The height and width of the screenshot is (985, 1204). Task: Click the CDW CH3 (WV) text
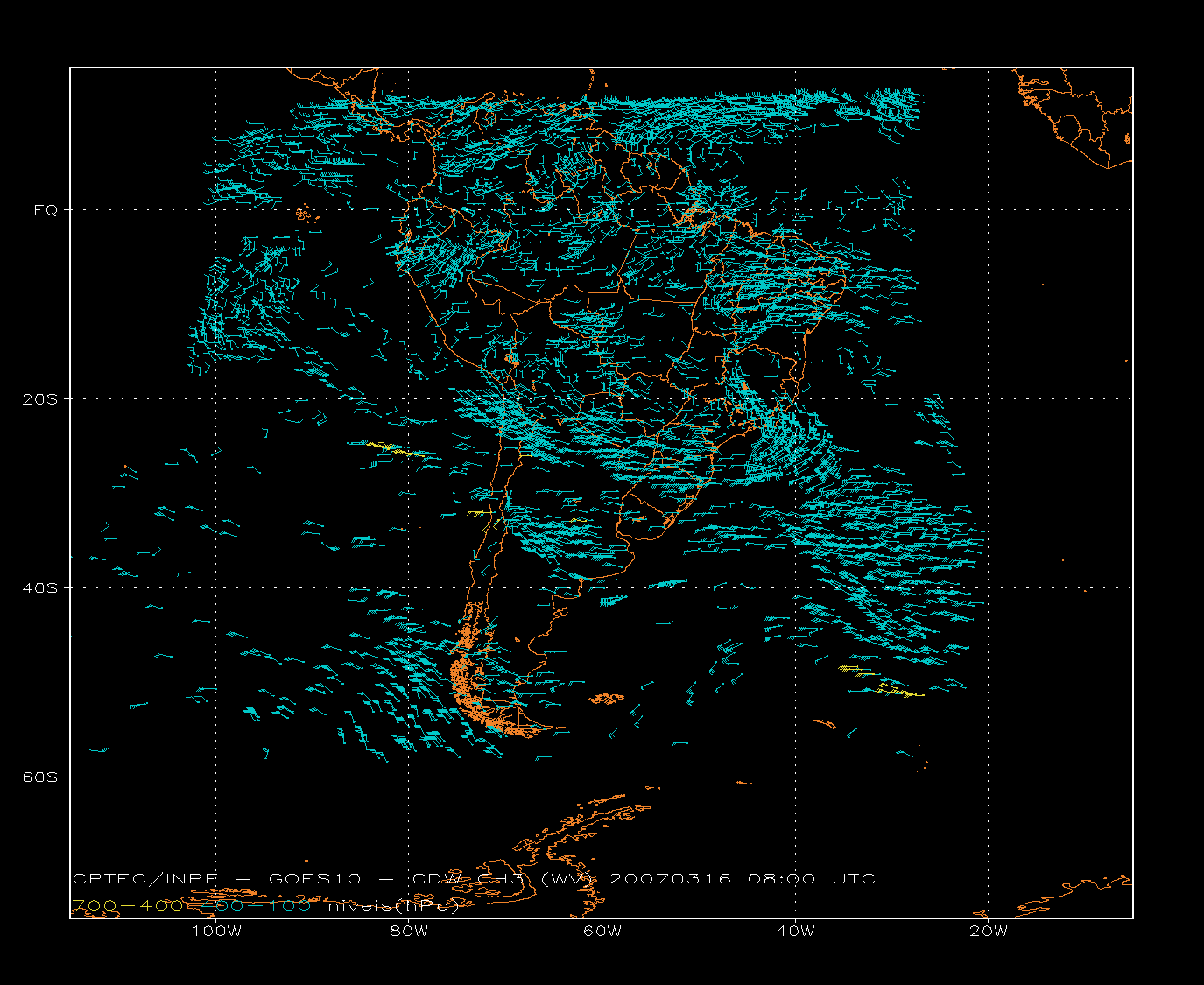tap(503, 878)
